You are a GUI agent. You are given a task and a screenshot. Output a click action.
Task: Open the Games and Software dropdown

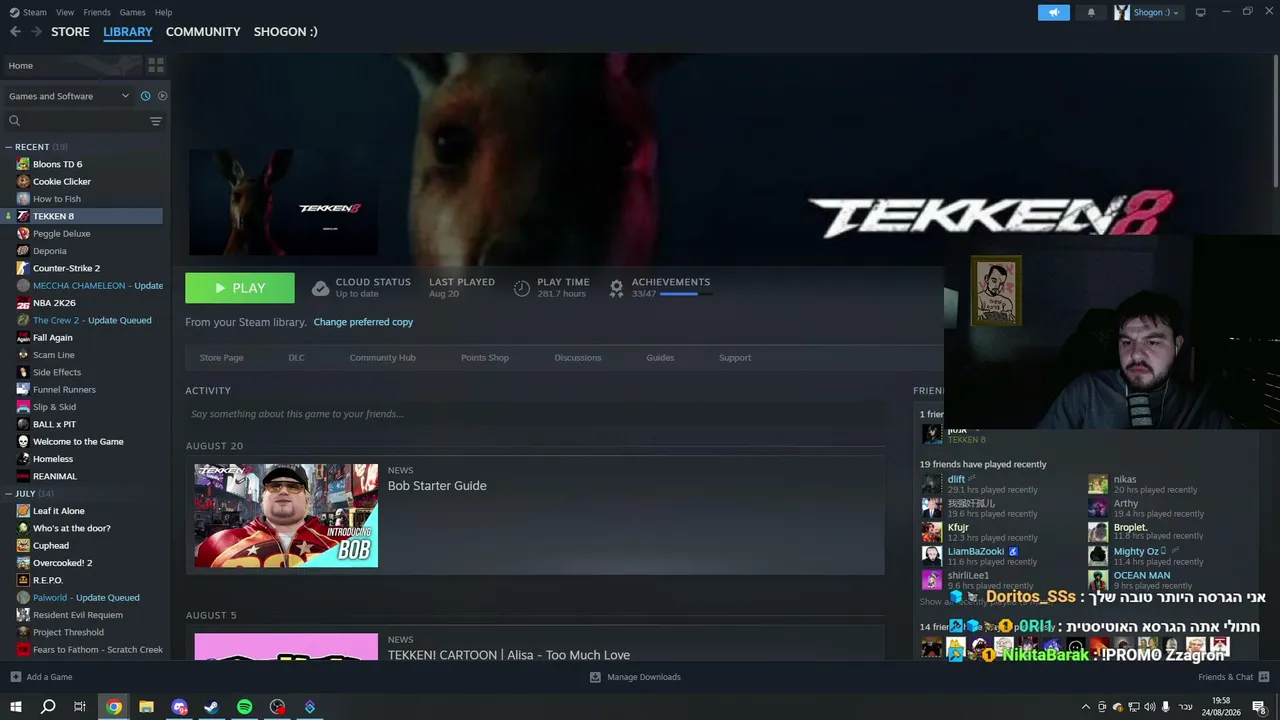pyautogui.click(x=69, y=96)
